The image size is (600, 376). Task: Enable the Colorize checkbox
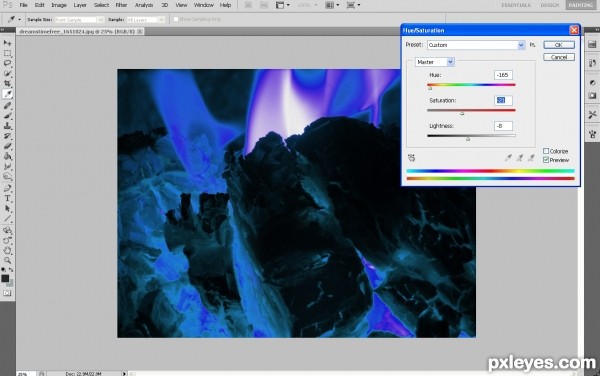coord(546,151)
